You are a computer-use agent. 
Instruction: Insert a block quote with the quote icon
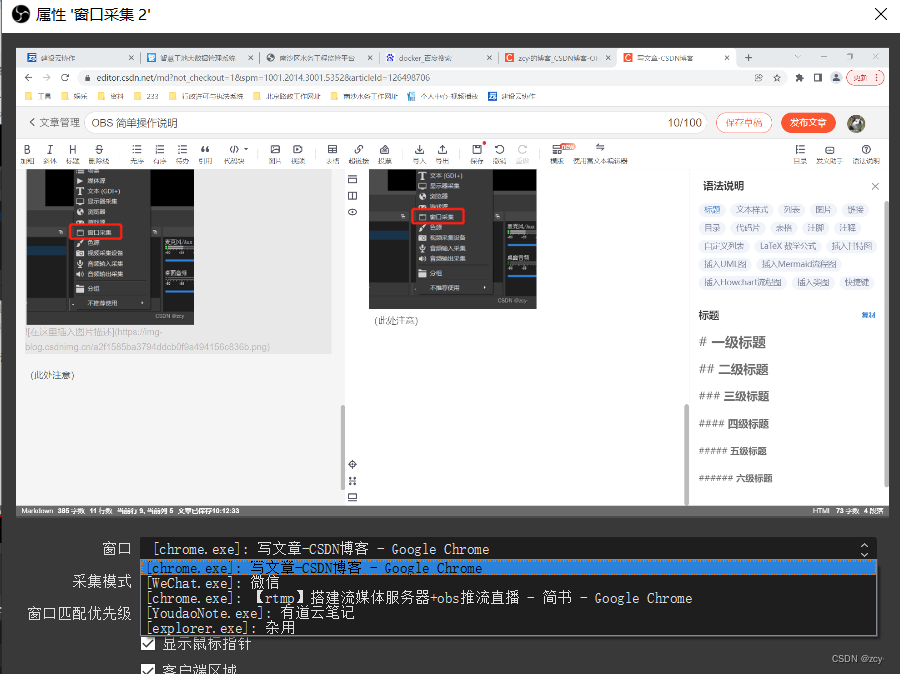[205, 150]
